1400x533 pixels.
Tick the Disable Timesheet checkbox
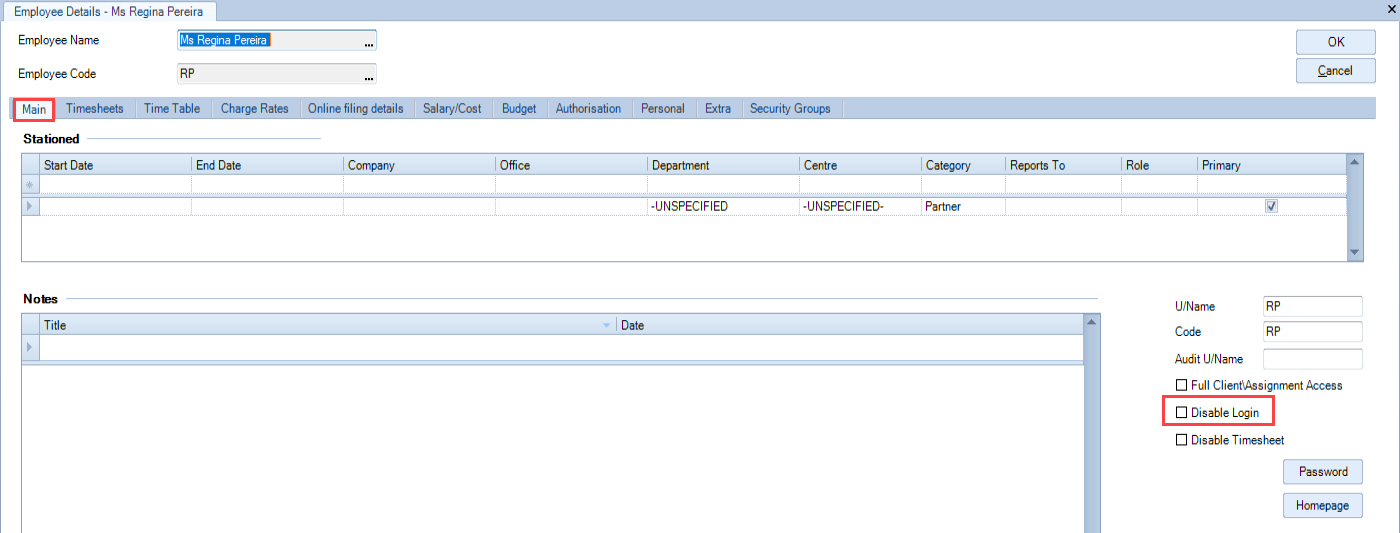pyautogui.click(x=1182, y=440)
